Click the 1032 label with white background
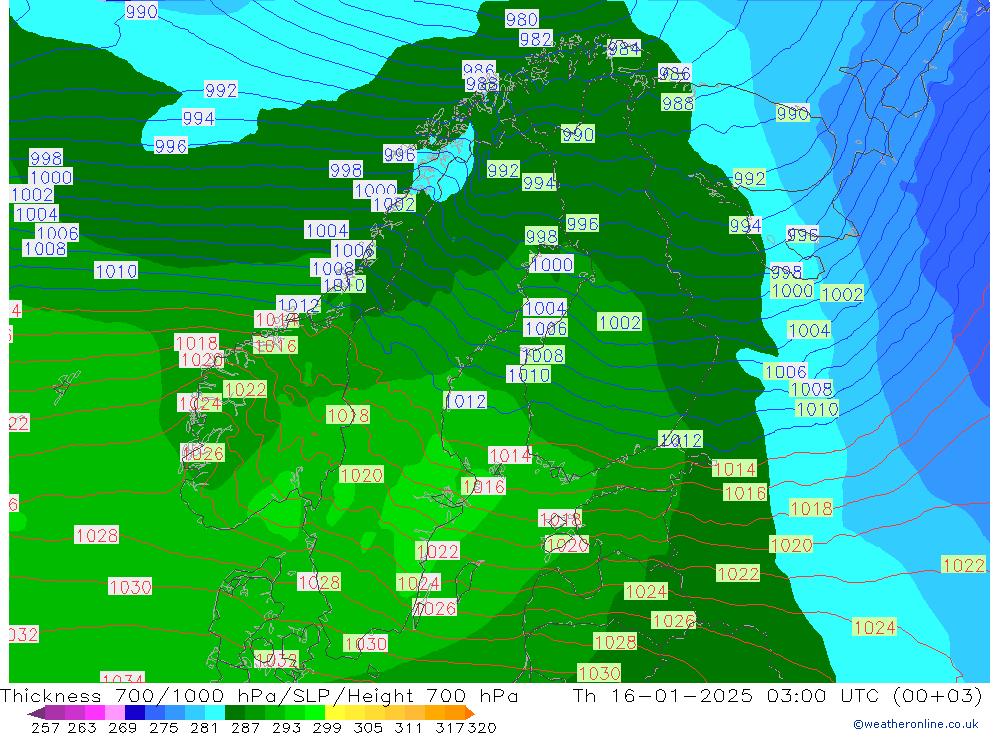This screenshot has width=1000, height=733. point(22,634)
